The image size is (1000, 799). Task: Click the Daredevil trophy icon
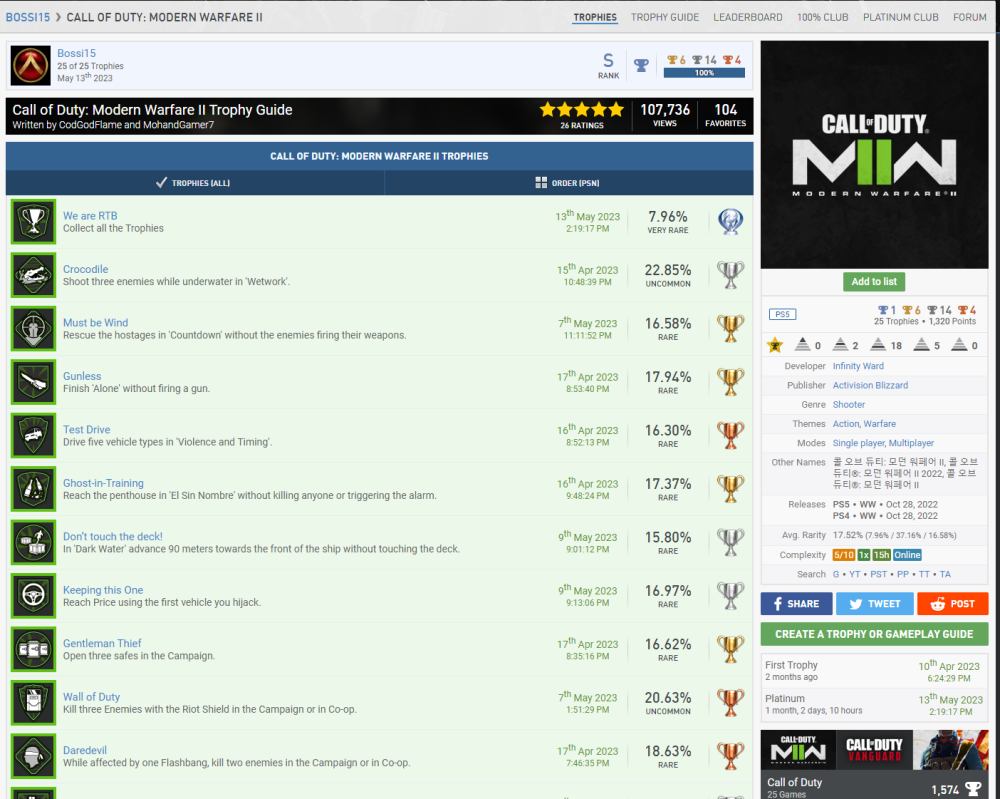pos(33,756)
